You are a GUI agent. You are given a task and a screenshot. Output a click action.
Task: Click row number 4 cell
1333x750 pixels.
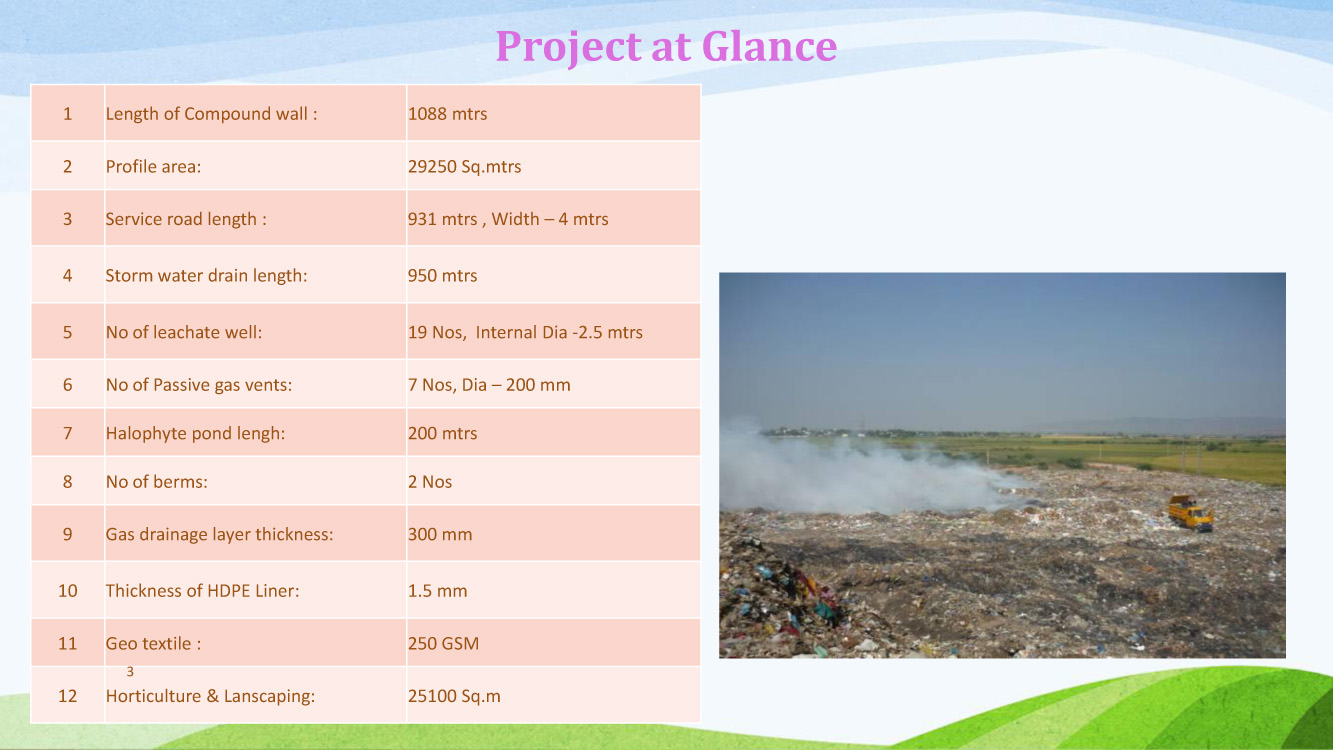tap(68, 275)
